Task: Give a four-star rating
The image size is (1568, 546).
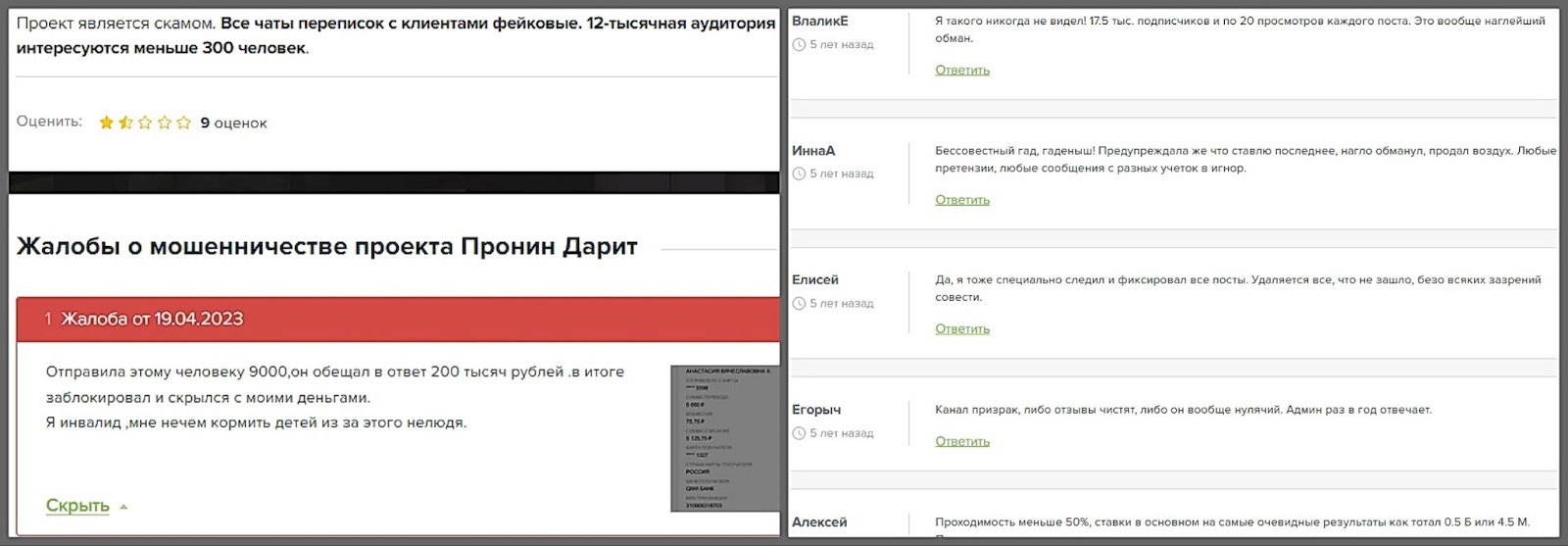Action: pos(164,123)
